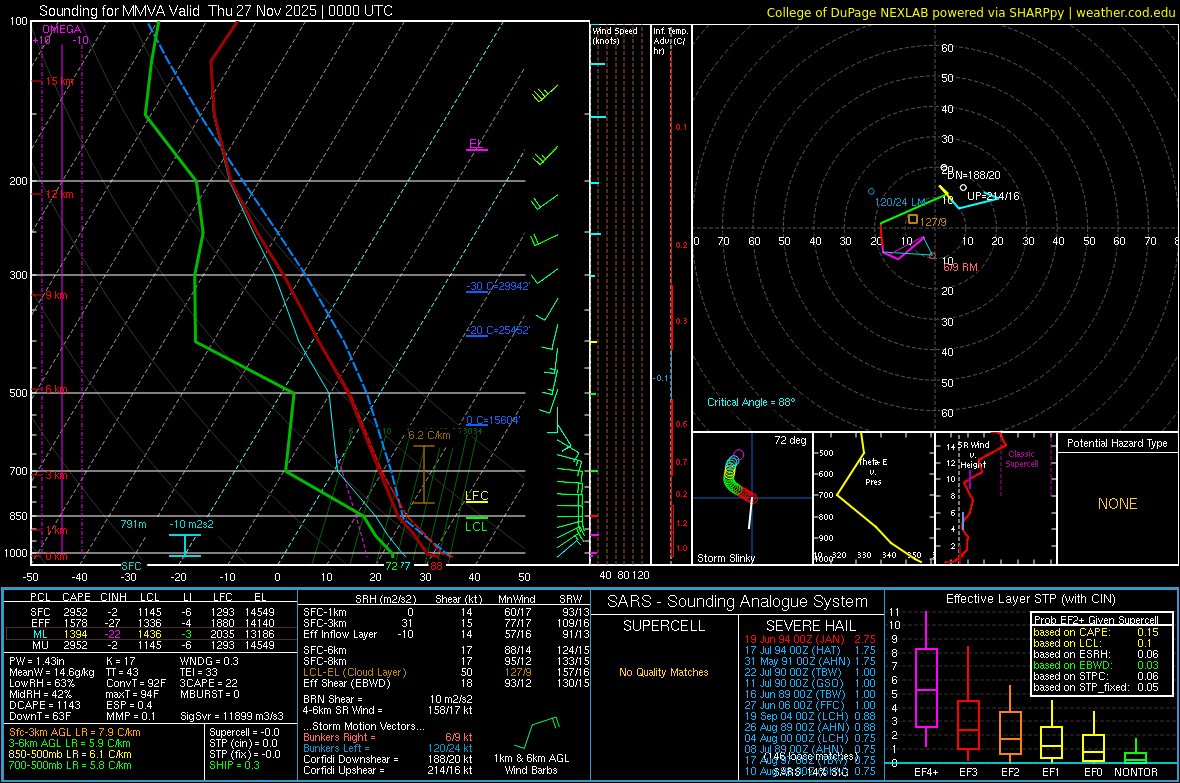Click the 'STP (cin) = 0.0' value
This screenshot has width=1180, height=783.
click(x=243, y=743)
